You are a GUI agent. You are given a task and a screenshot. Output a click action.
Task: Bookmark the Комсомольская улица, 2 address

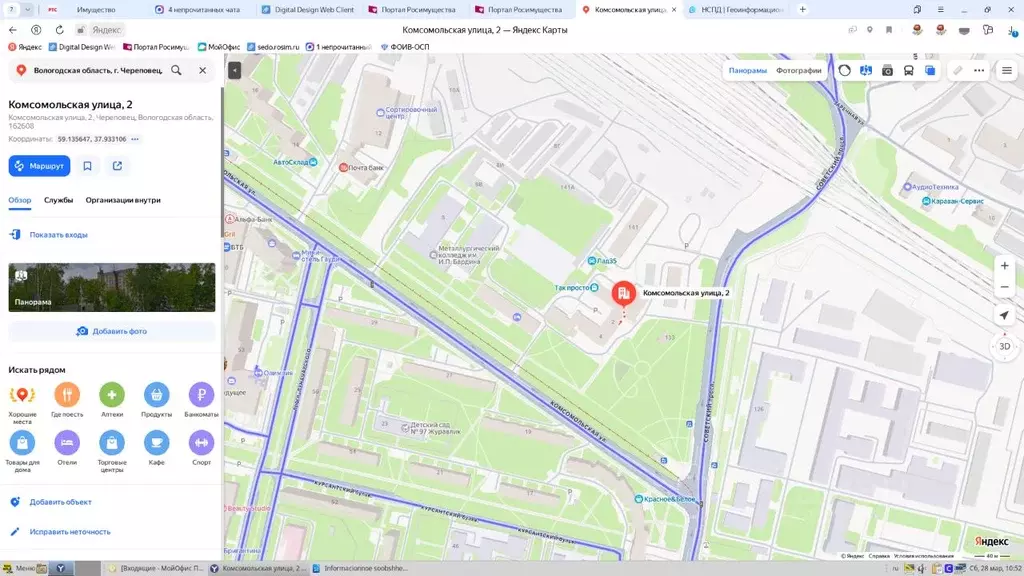[88, 166]
